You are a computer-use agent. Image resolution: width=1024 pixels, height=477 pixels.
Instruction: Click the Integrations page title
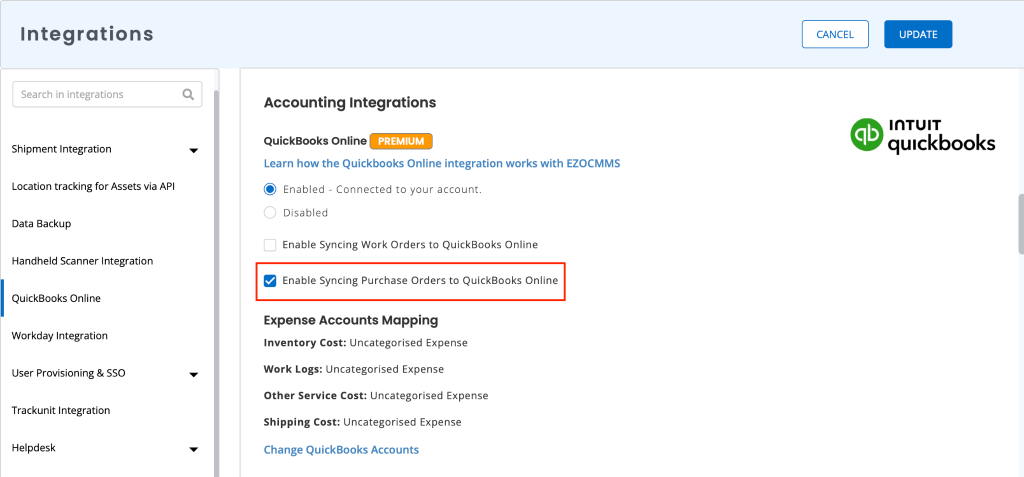pos(87,34)
